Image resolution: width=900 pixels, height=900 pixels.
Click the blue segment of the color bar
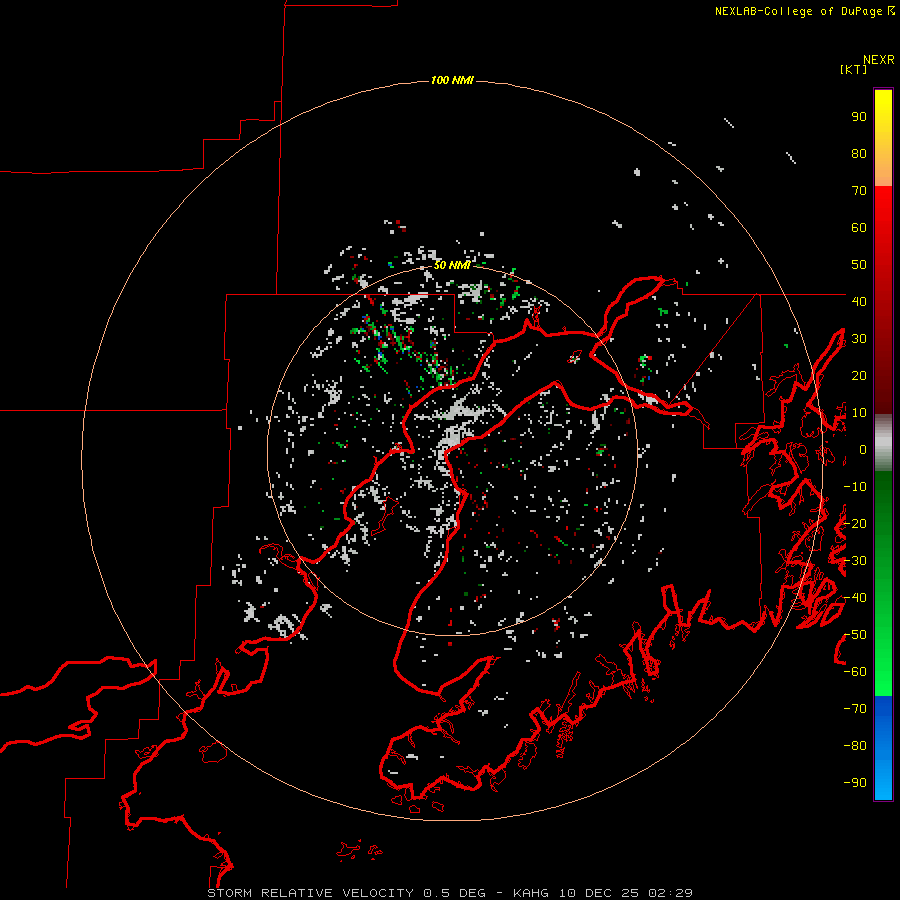point(883,748)
